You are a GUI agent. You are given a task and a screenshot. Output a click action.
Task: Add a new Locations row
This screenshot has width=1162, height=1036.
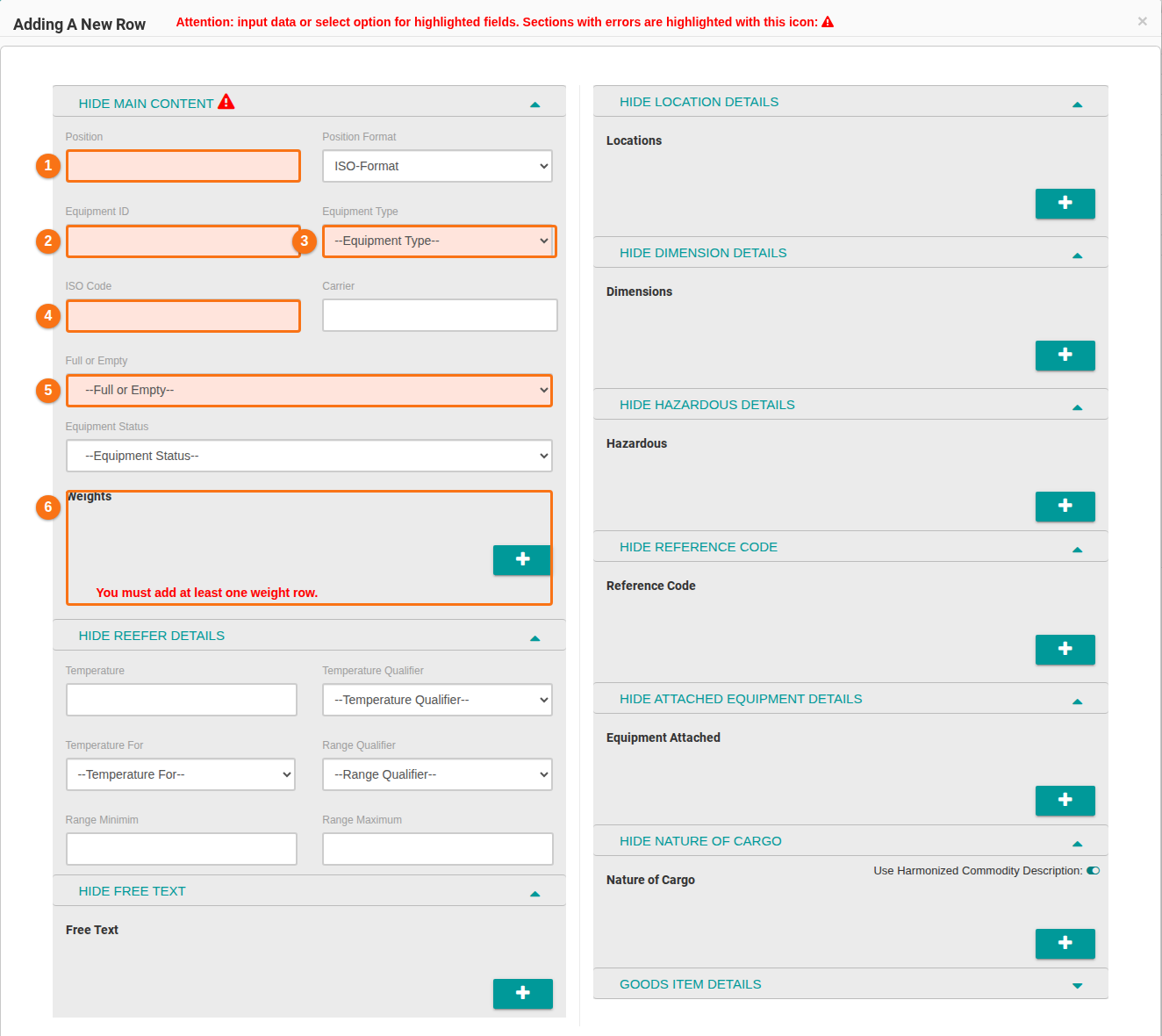pyautogui.click(x=1065, y=204)
